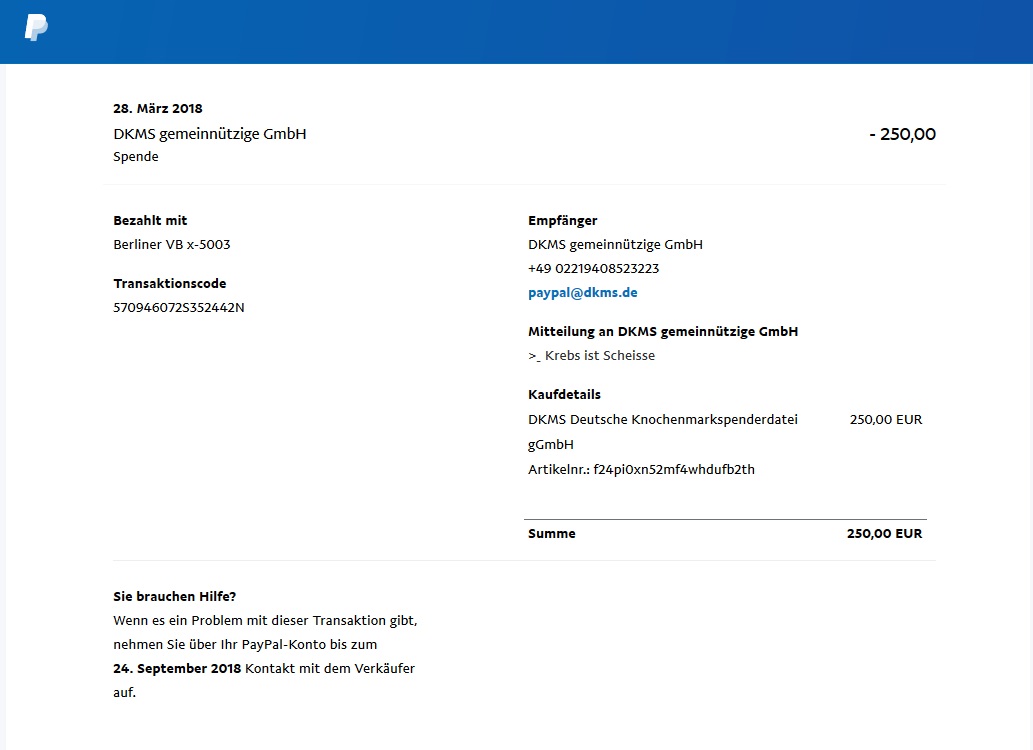The width and height of the screenshot is (1033, 750).
Task: Click the Bezahlt mit heading
Action: pyautogui.click(x=150, y=221)
